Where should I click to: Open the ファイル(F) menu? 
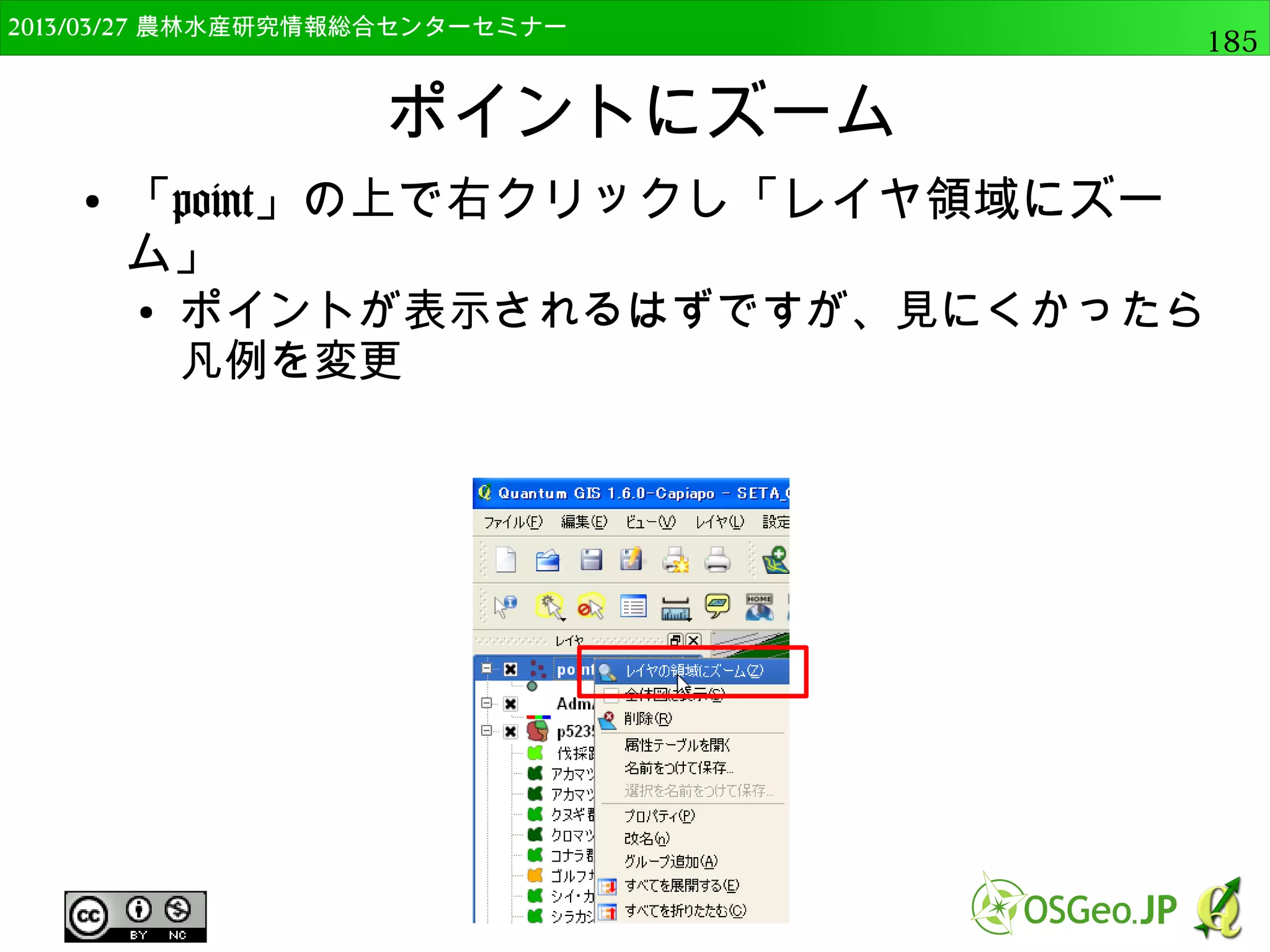513,522
